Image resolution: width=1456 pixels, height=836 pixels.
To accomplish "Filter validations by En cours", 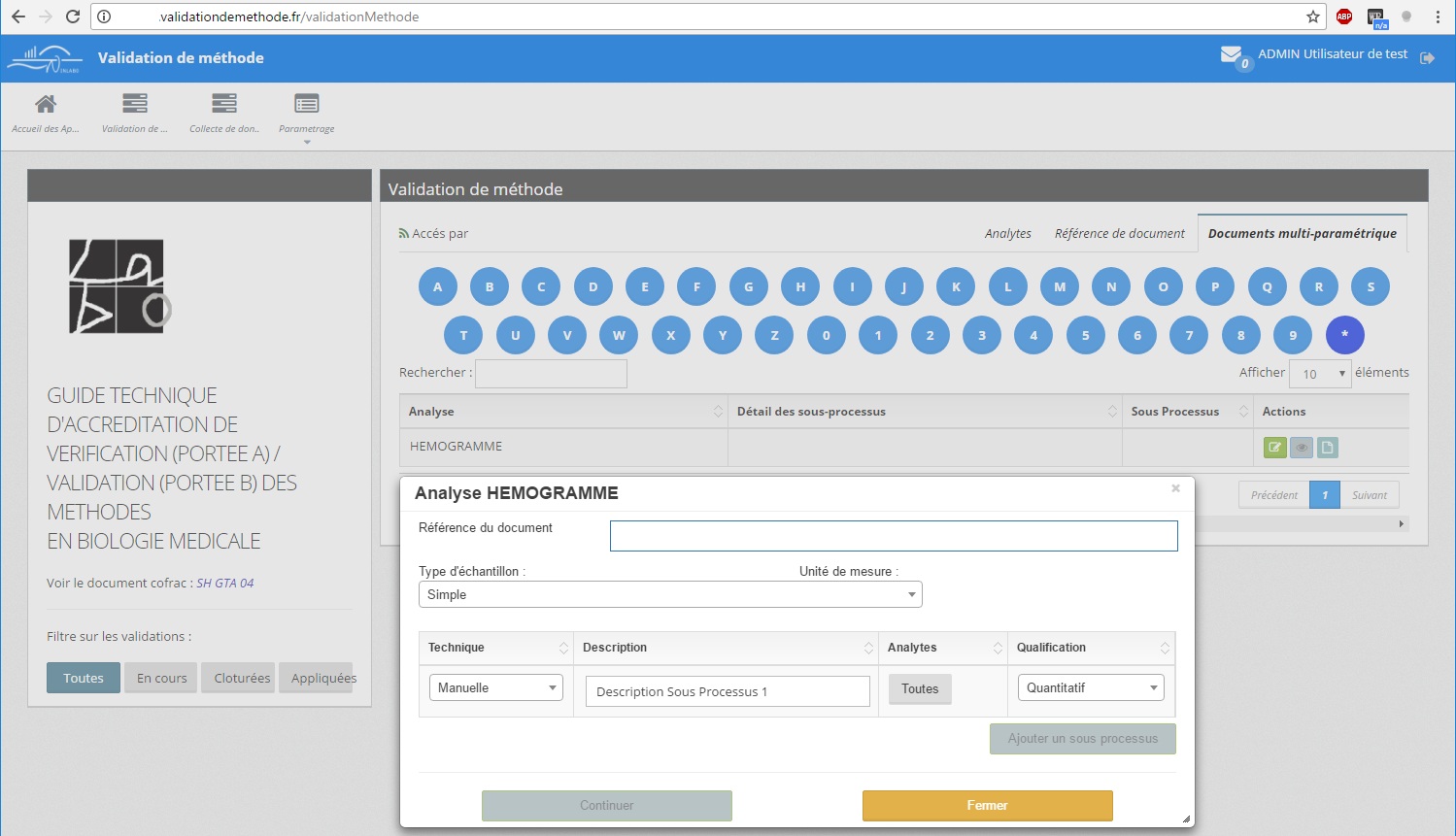I will tap(161, 678).
